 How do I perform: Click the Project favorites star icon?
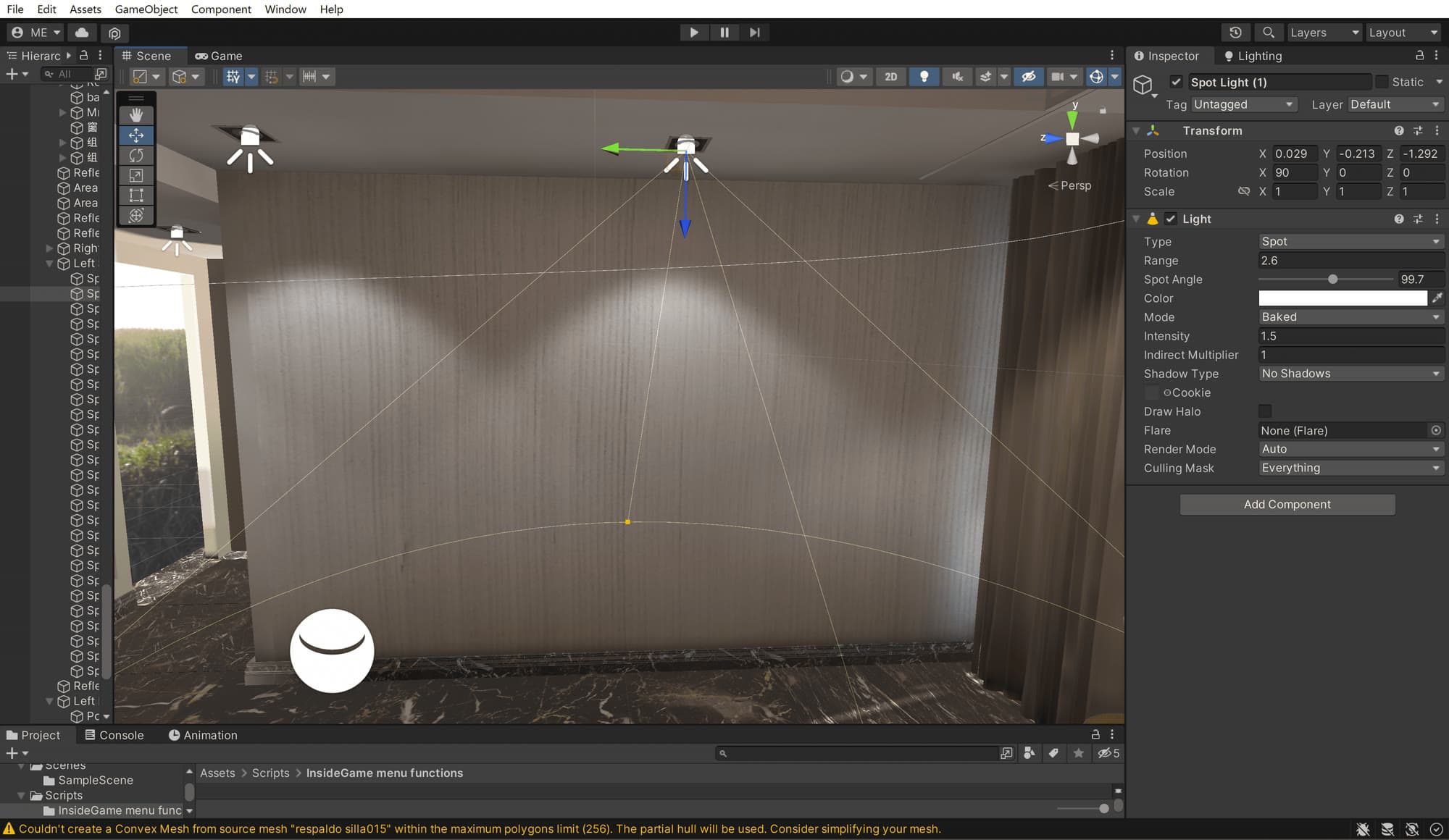(1078, 753)
